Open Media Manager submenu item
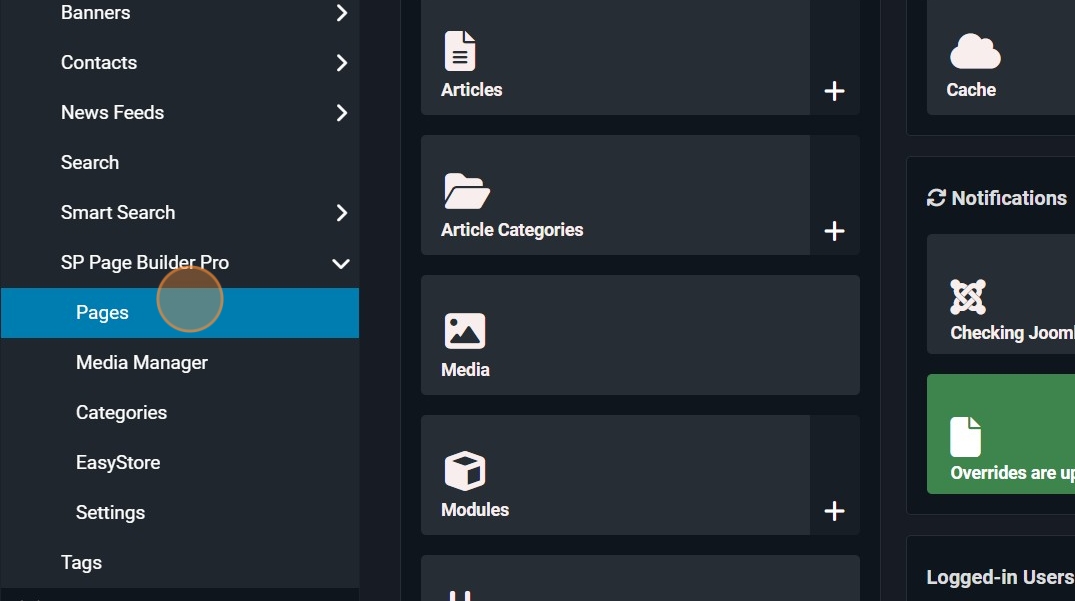 pyautogui.click(x=142, y=363)
